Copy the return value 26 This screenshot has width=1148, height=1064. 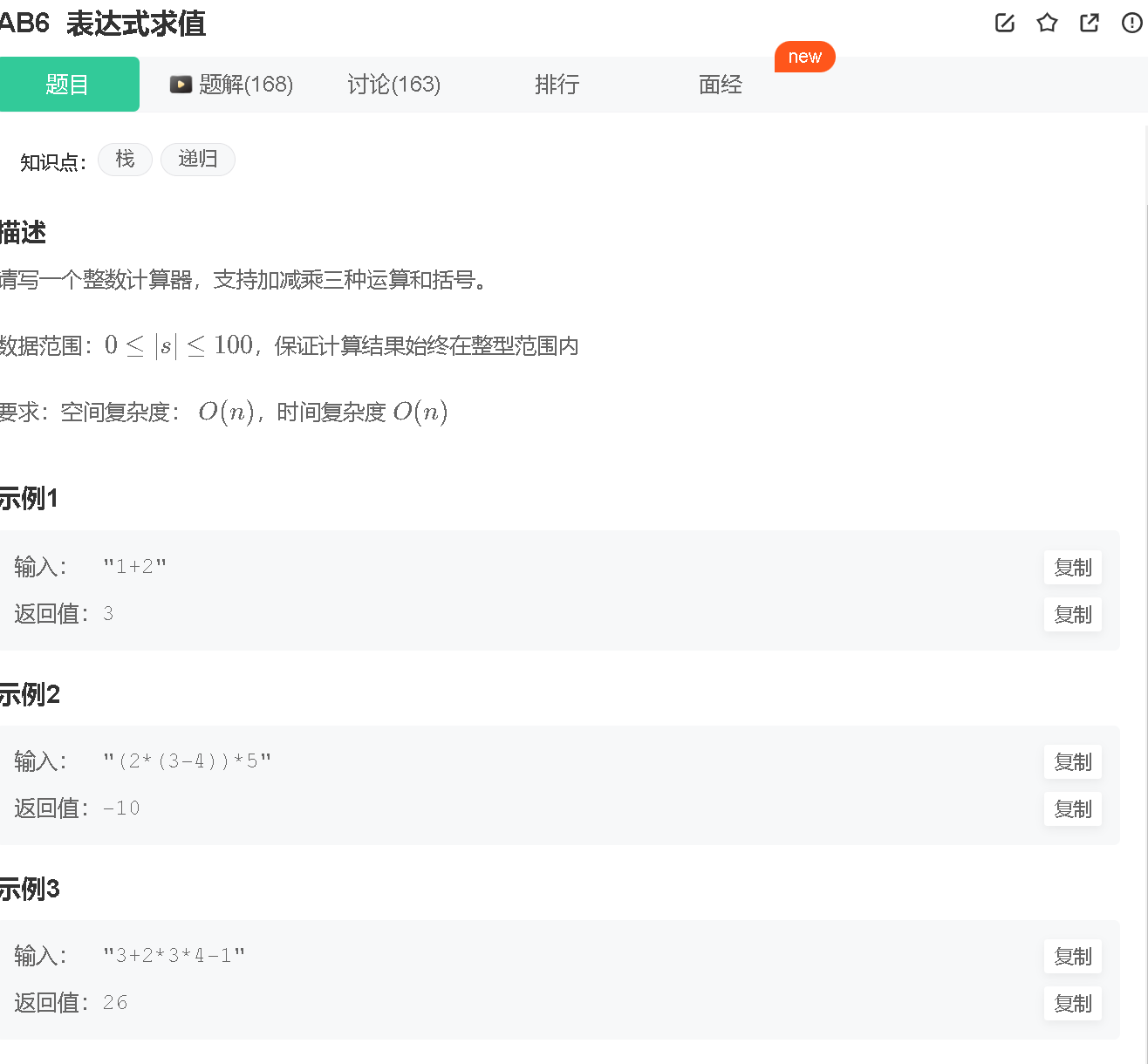tap(1073, 1004)
